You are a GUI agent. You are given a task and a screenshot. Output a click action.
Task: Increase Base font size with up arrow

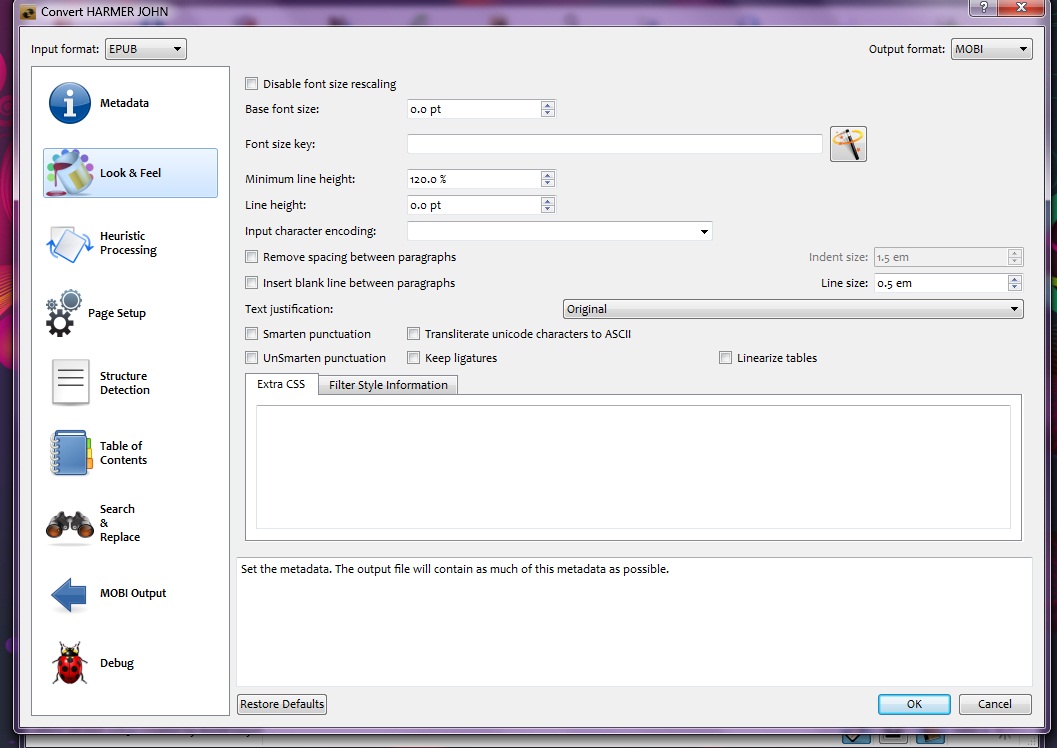tap(548, 104)
